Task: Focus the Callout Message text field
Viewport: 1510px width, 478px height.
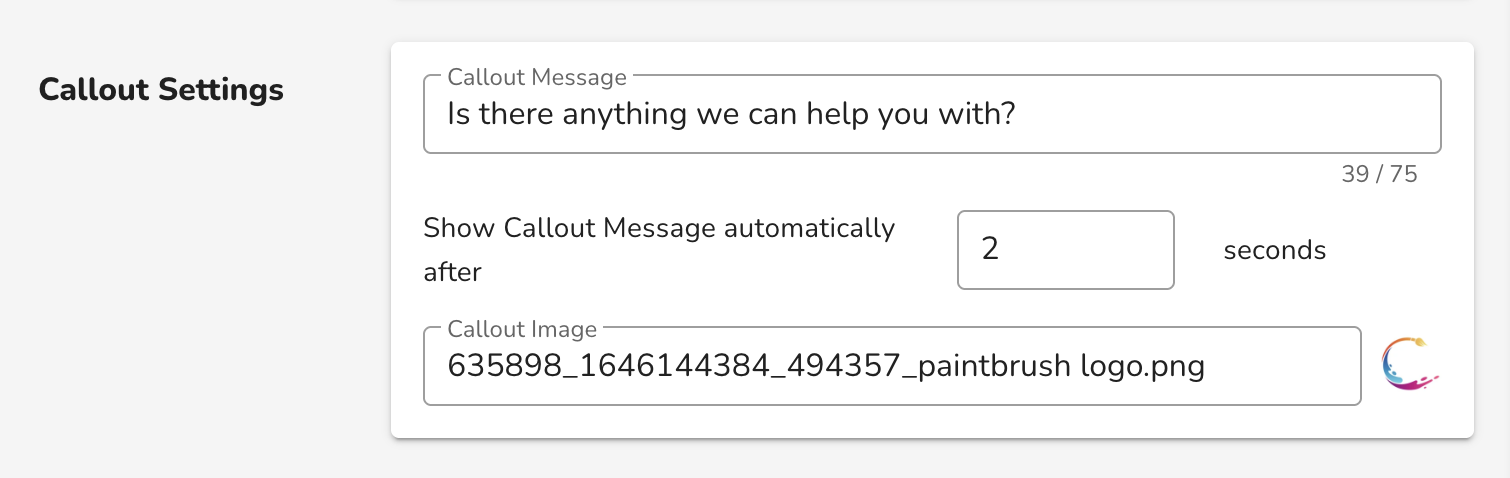Action: coord(932,114)
